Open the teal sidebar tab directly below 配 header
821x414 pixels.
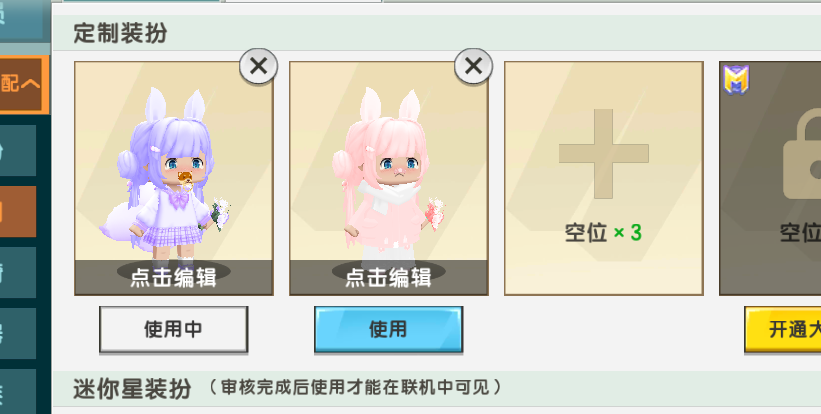18,150
